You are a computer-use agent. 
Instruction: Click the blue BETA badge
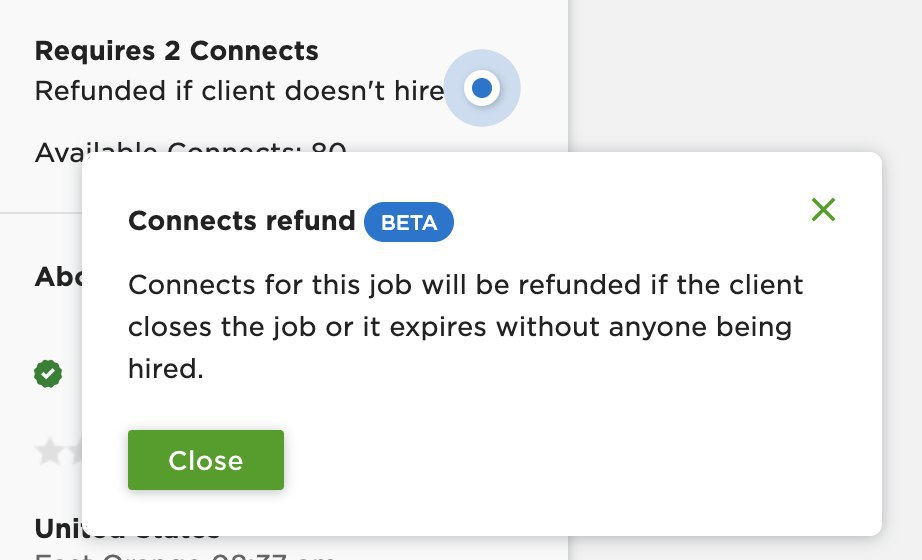coord(409,222)
